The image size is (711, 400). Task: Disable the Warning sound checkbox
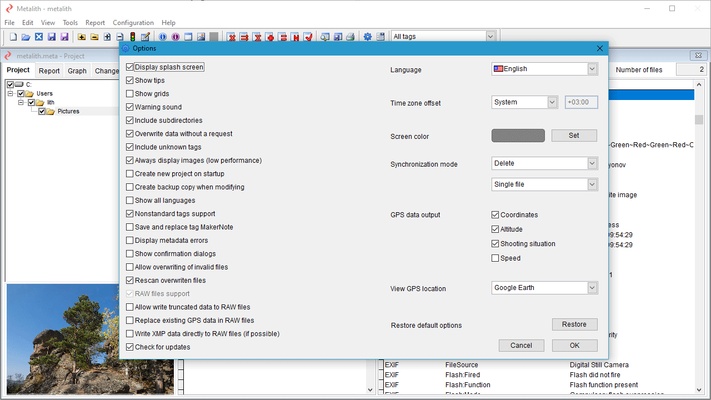[x=130, y=107]
